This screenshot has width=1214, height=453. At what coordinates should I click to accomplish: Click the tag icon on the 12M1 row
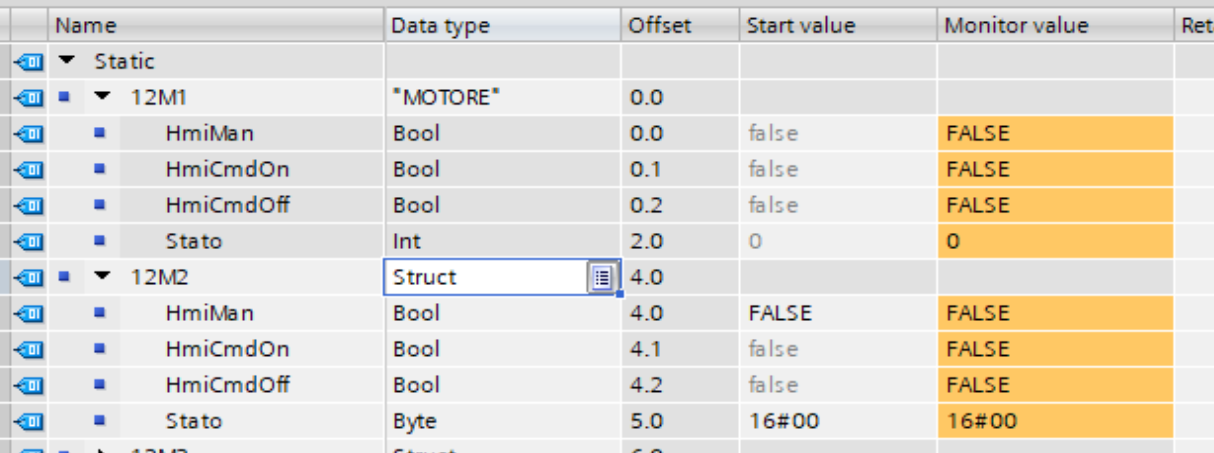point(28,98)
